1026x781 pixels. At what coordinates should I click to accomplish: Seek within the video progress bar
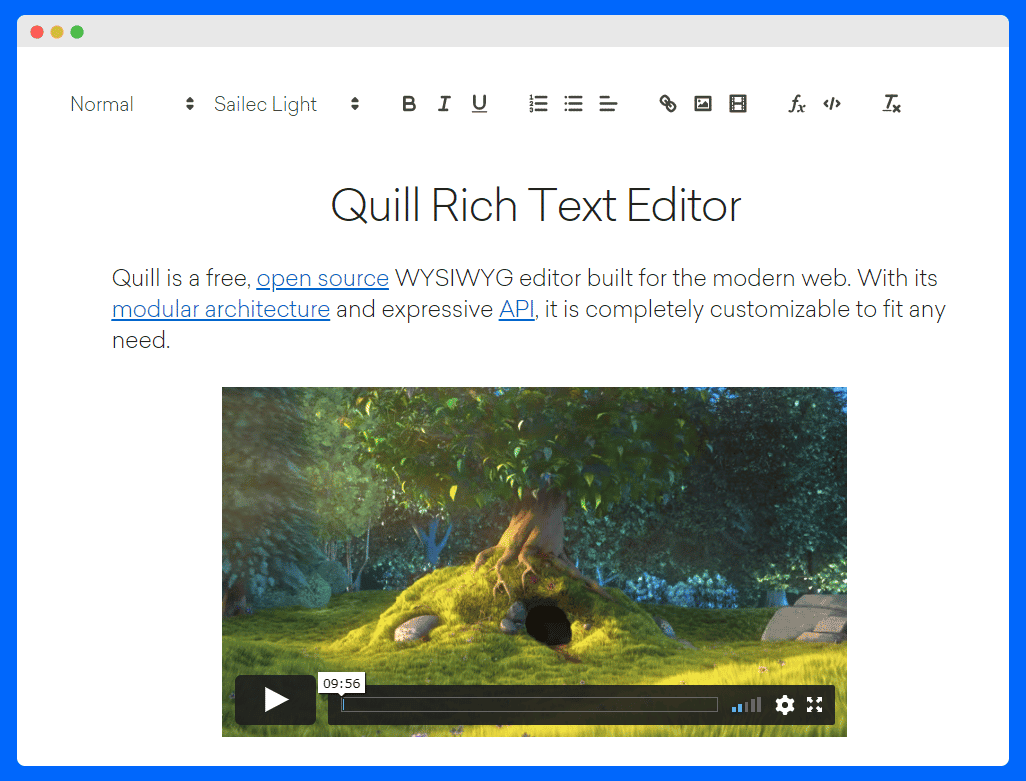[x=529, y=704]
